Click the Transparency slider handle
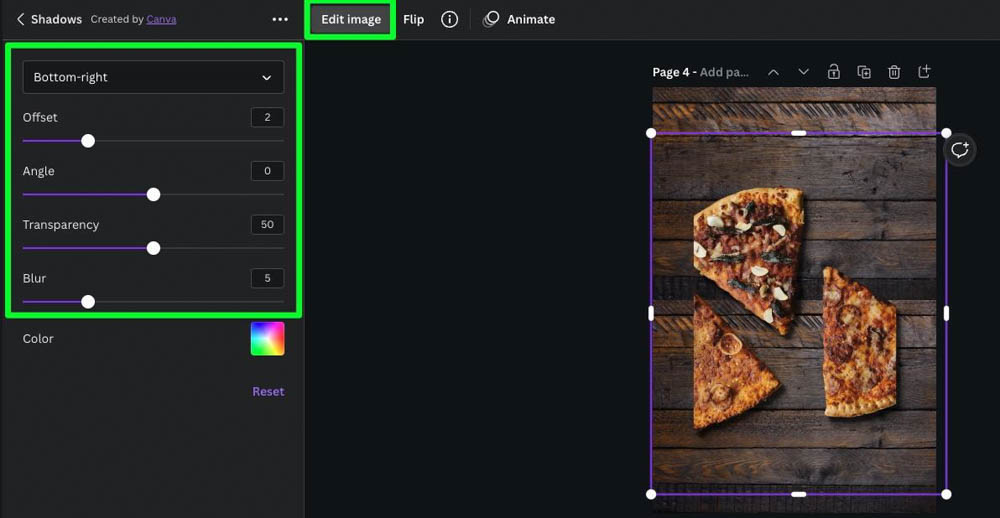 (153, 248)
